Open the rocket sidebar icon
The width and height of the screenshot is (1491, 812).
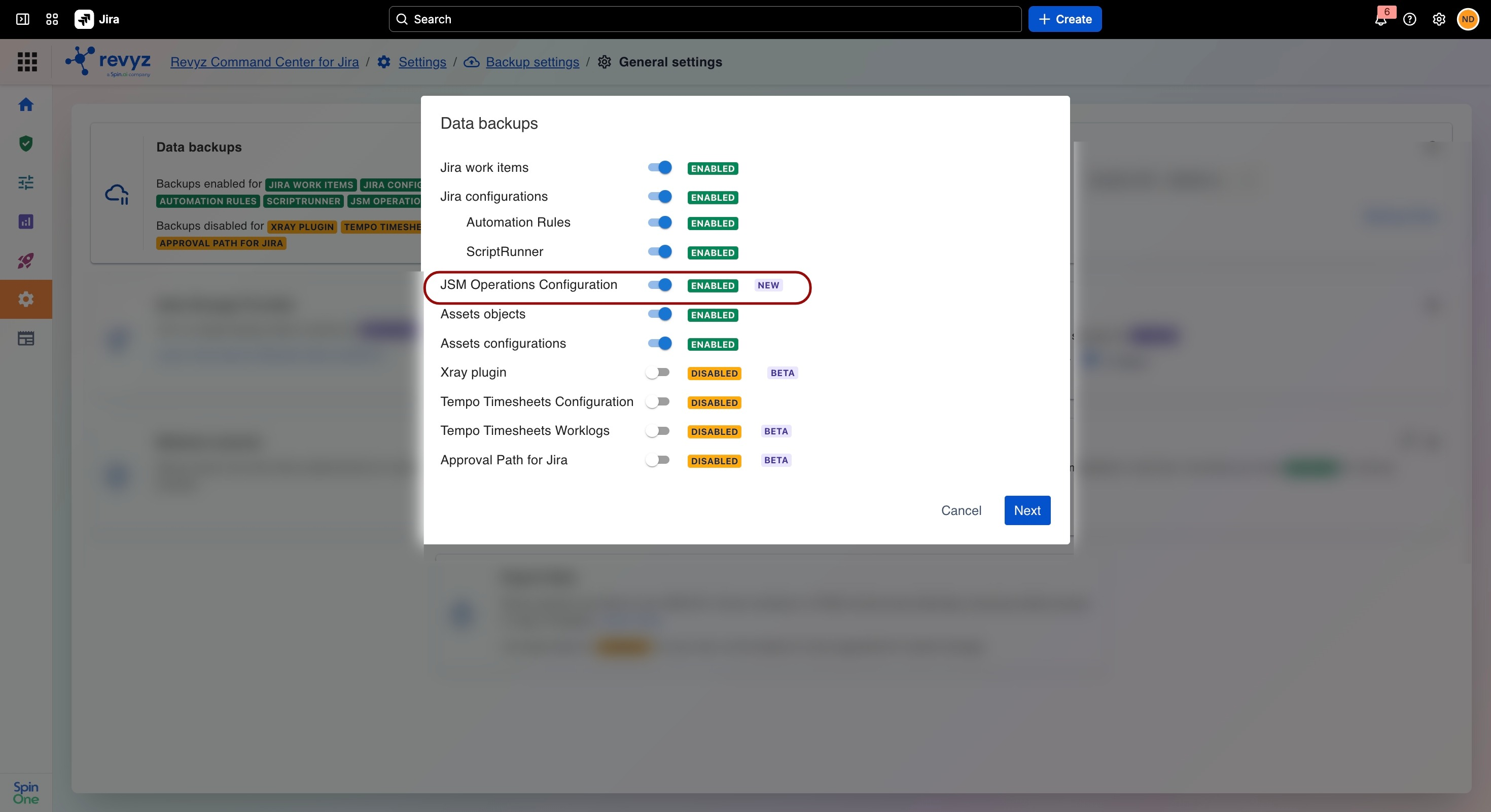pyautogui.click(x=26, y=261)
